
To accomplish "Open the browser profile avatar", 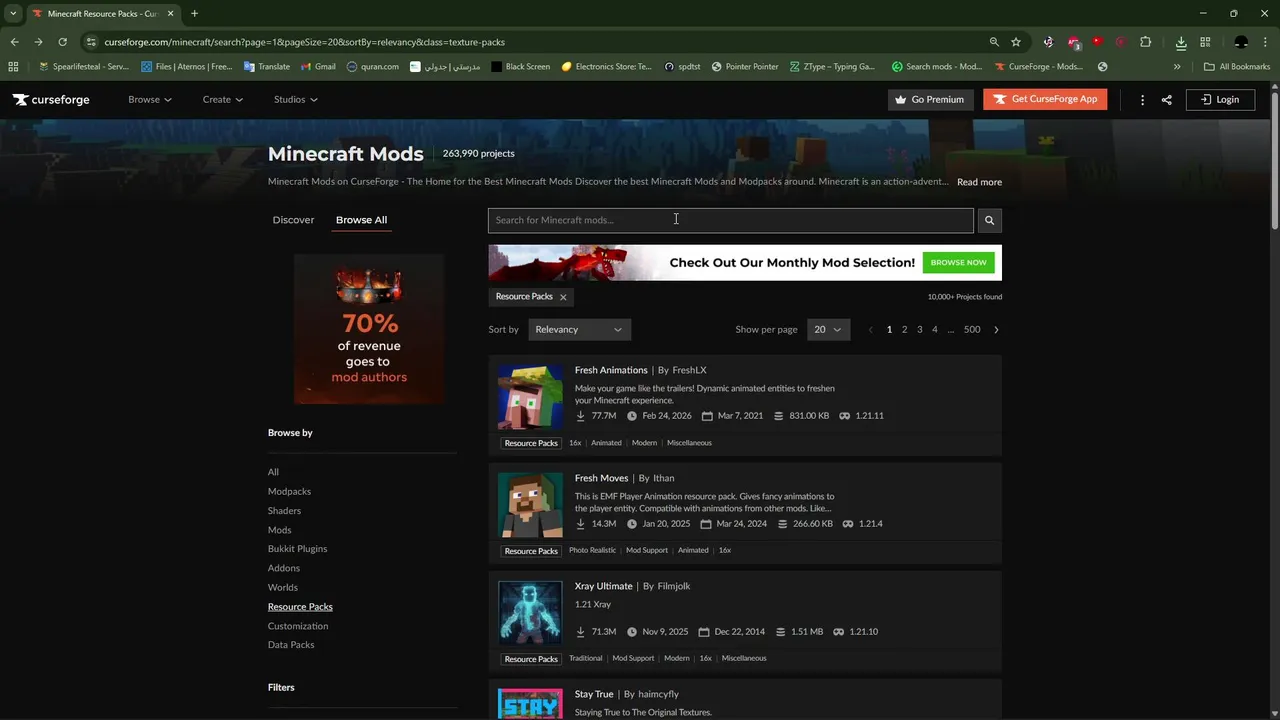I will pyautogui.click(x=1241, y=42).
